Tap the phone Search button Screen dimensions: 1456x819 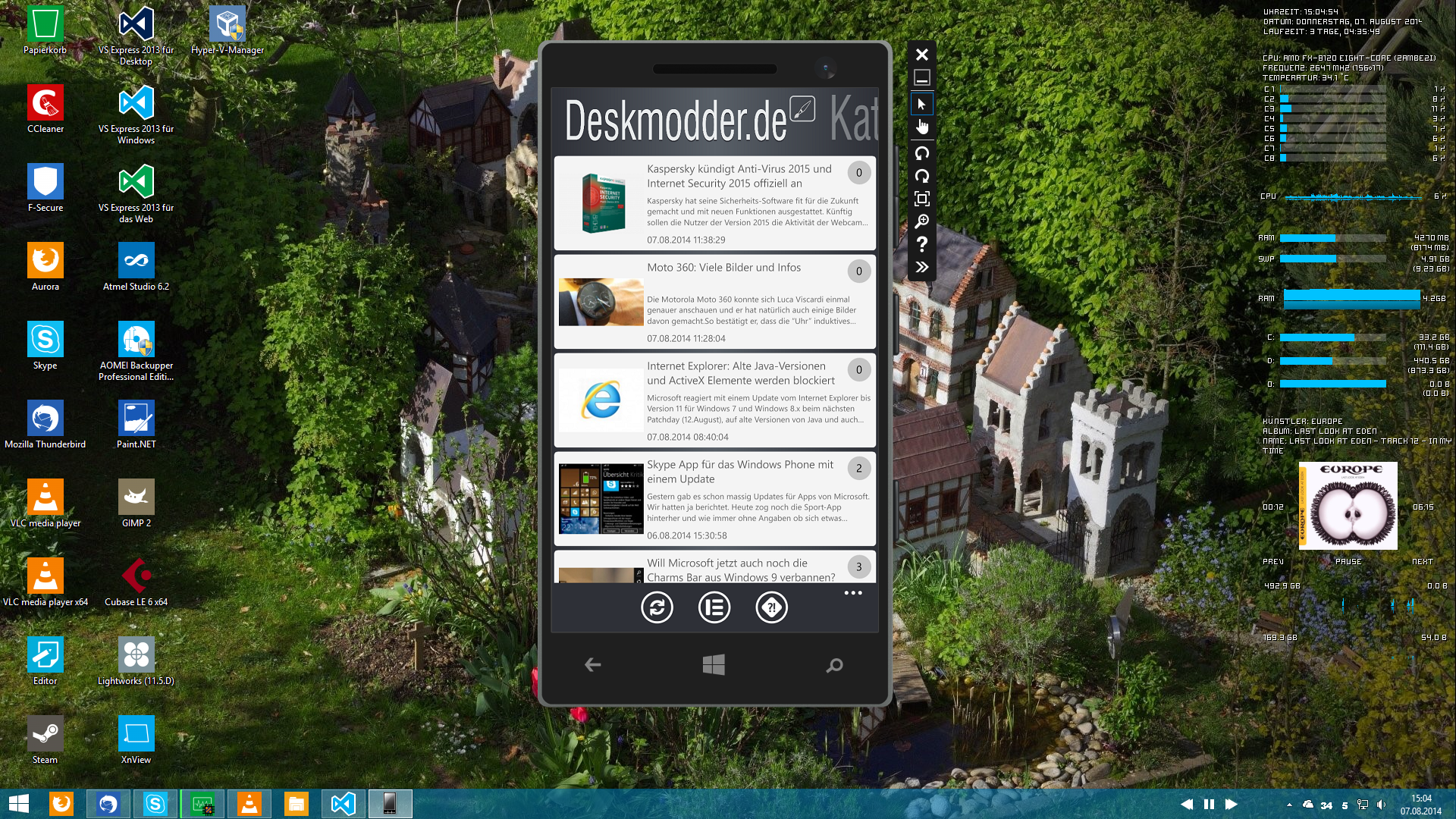tap(834, 665)
